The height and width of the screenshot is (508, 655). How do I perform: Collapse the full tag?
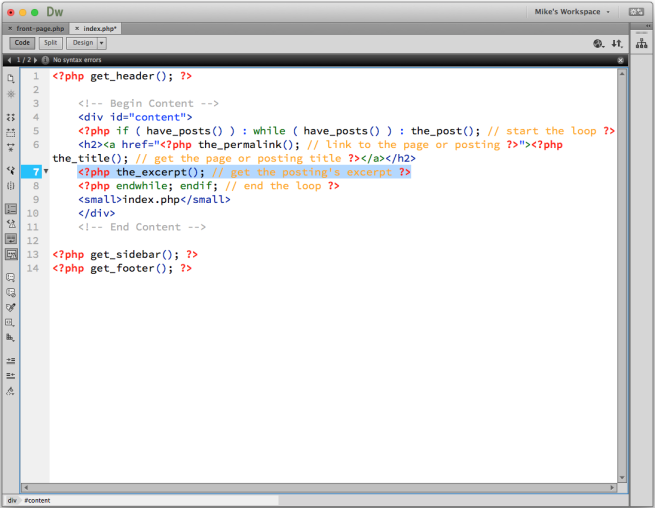(x=11, y=117)
